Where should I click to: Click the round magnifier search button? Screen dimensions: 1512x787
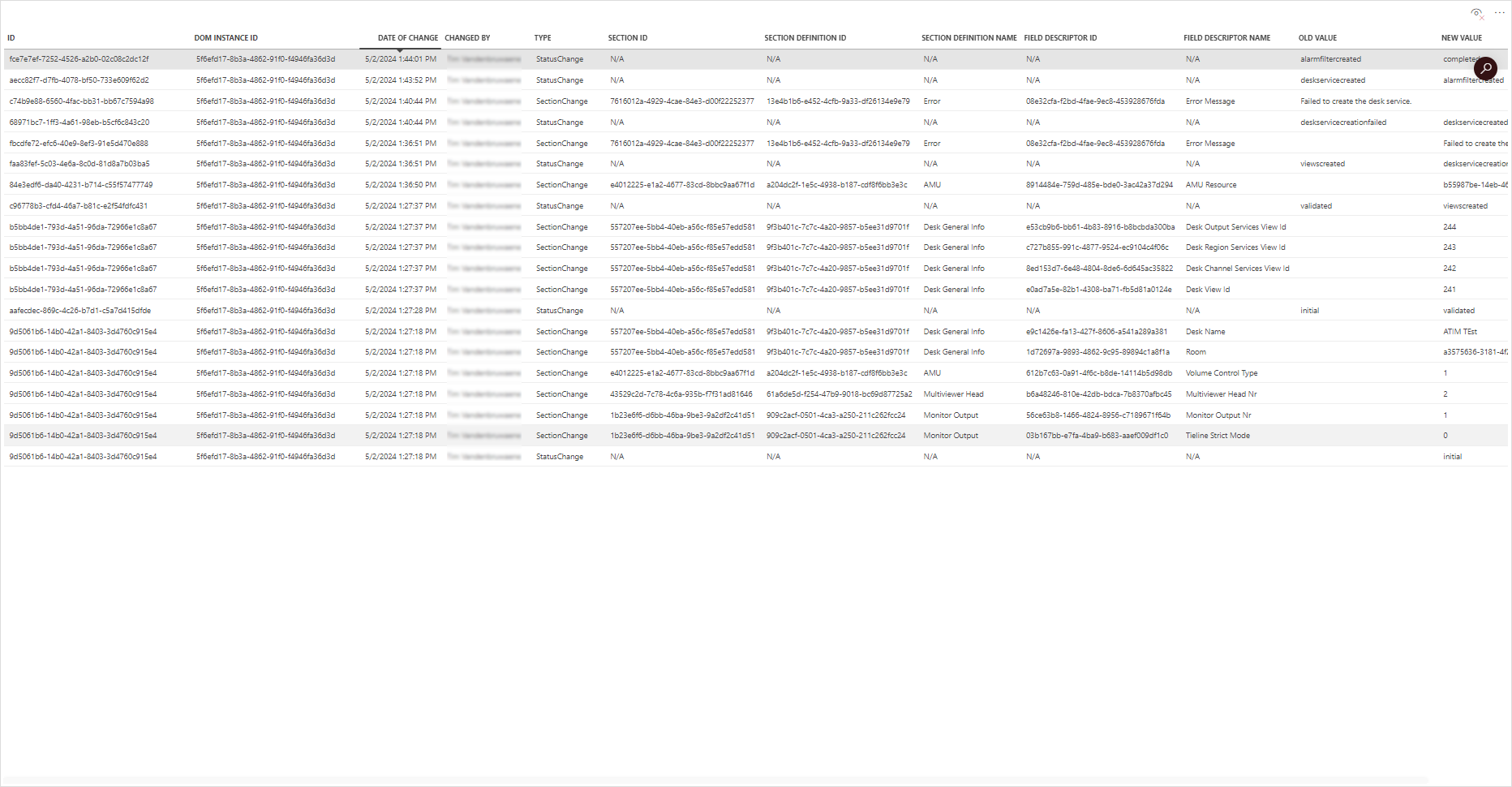[1485, 69]
